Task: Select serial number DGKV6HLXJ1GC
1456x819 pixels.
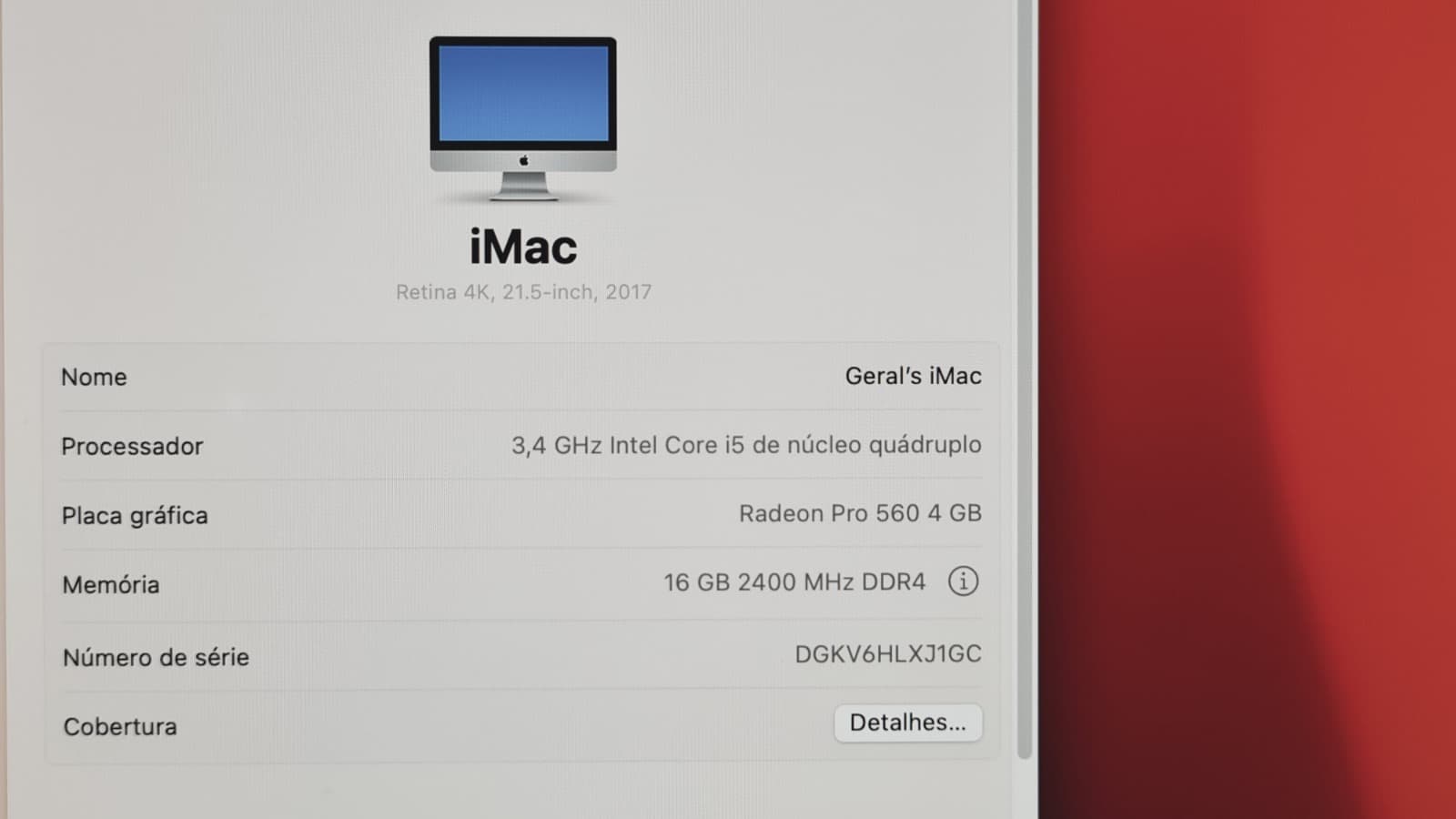Action: (888, 654)
